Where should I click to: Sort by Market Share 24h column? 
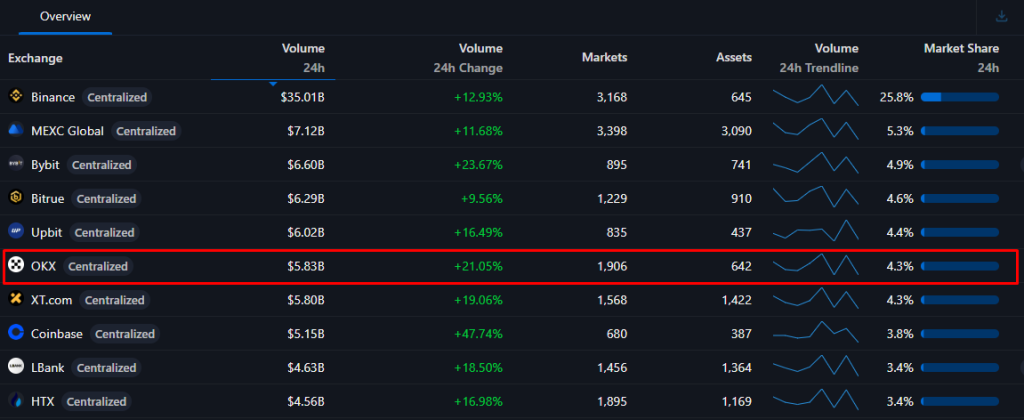pyautogui.click(x=960, y=58)
